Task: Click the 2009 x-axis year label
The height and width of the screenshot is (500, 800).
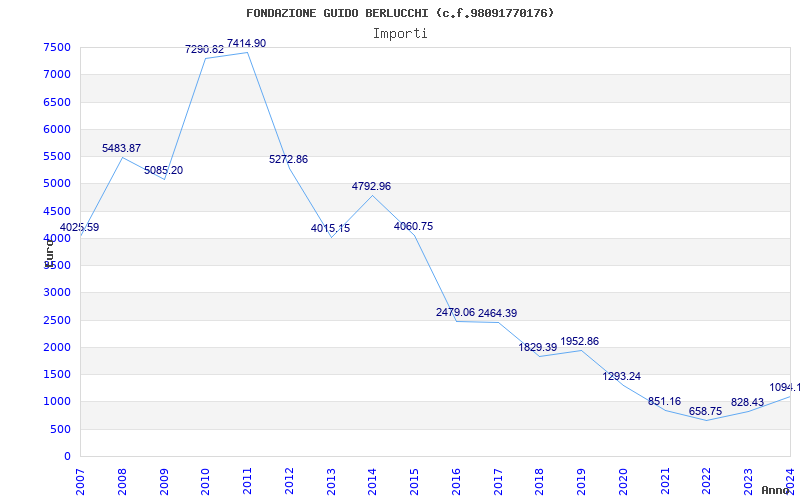Action: [x=164, y=481]
